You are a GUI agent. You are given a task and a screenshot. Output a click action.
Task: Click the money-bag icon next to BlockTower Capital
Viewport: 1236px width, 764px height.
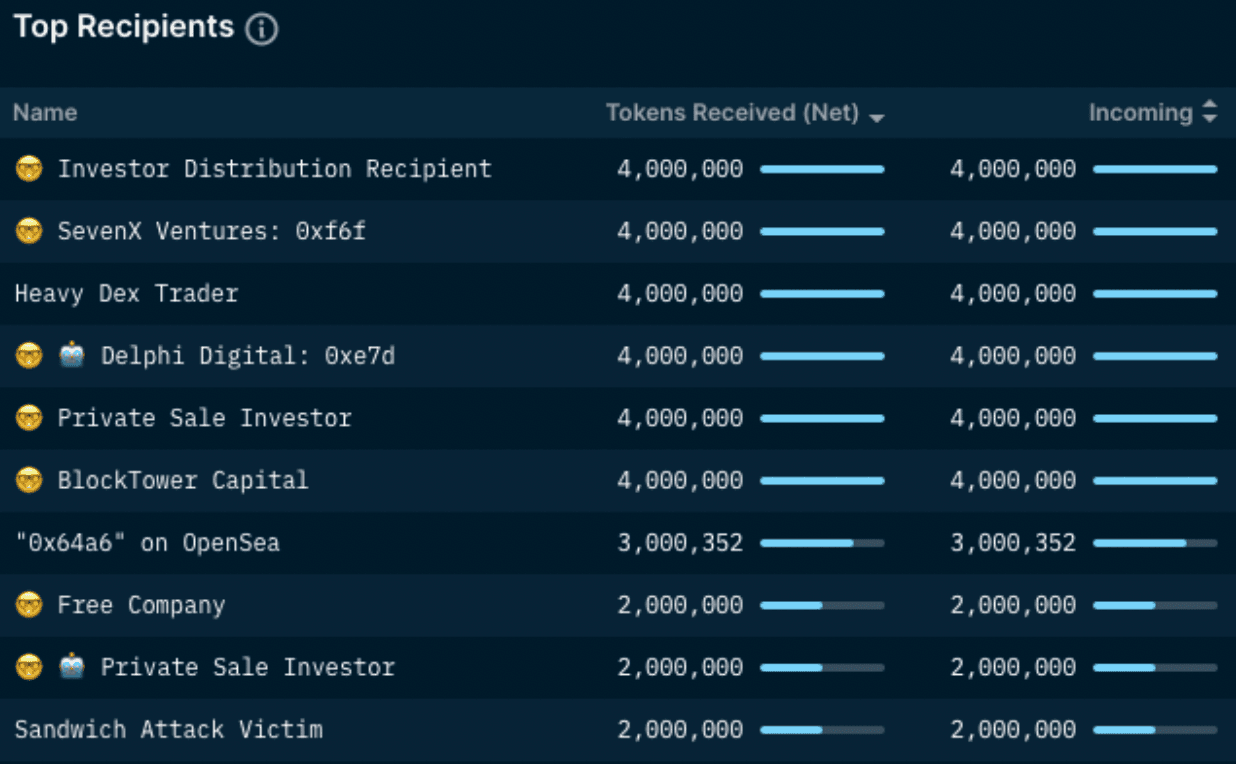[x=28, y=480]
